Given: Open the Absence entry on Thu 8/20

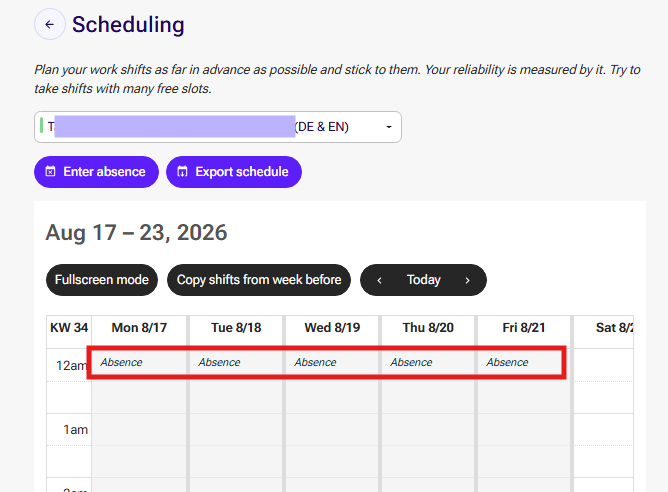Looking at the screenshot, I should [428, 362].
